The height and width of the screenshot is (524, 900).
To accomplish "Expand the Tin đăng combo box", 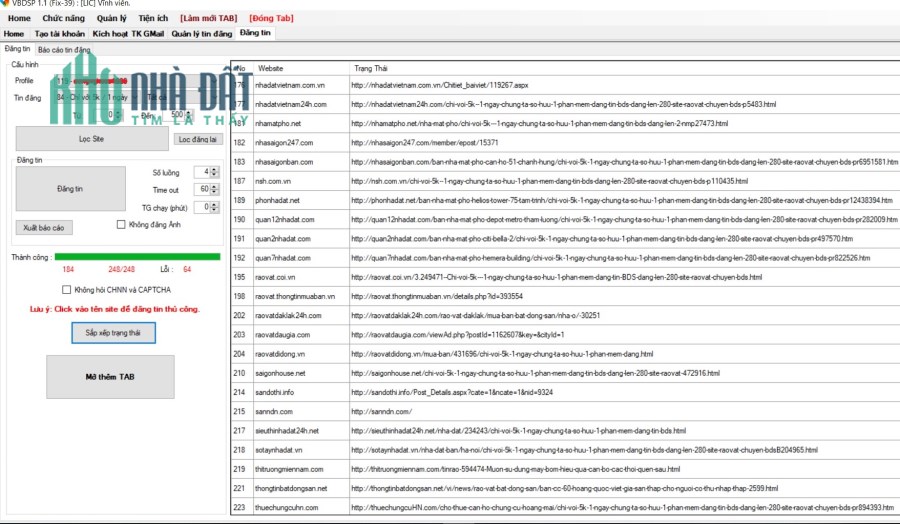I will coord(95,98).
